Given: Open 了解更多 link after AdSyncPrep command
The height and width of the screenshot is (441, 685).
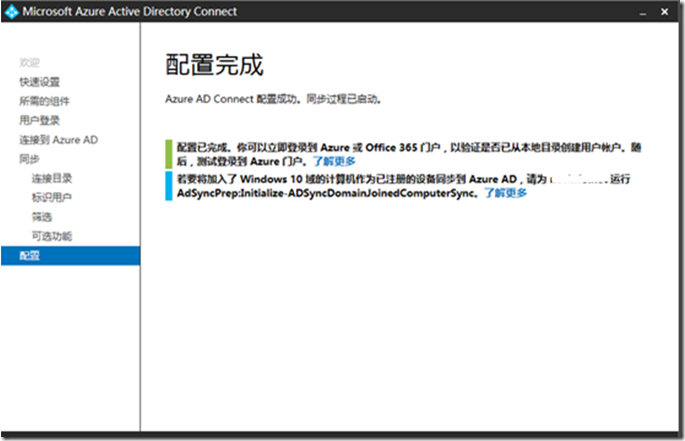Looking at the screenshot, I should 505,193.
